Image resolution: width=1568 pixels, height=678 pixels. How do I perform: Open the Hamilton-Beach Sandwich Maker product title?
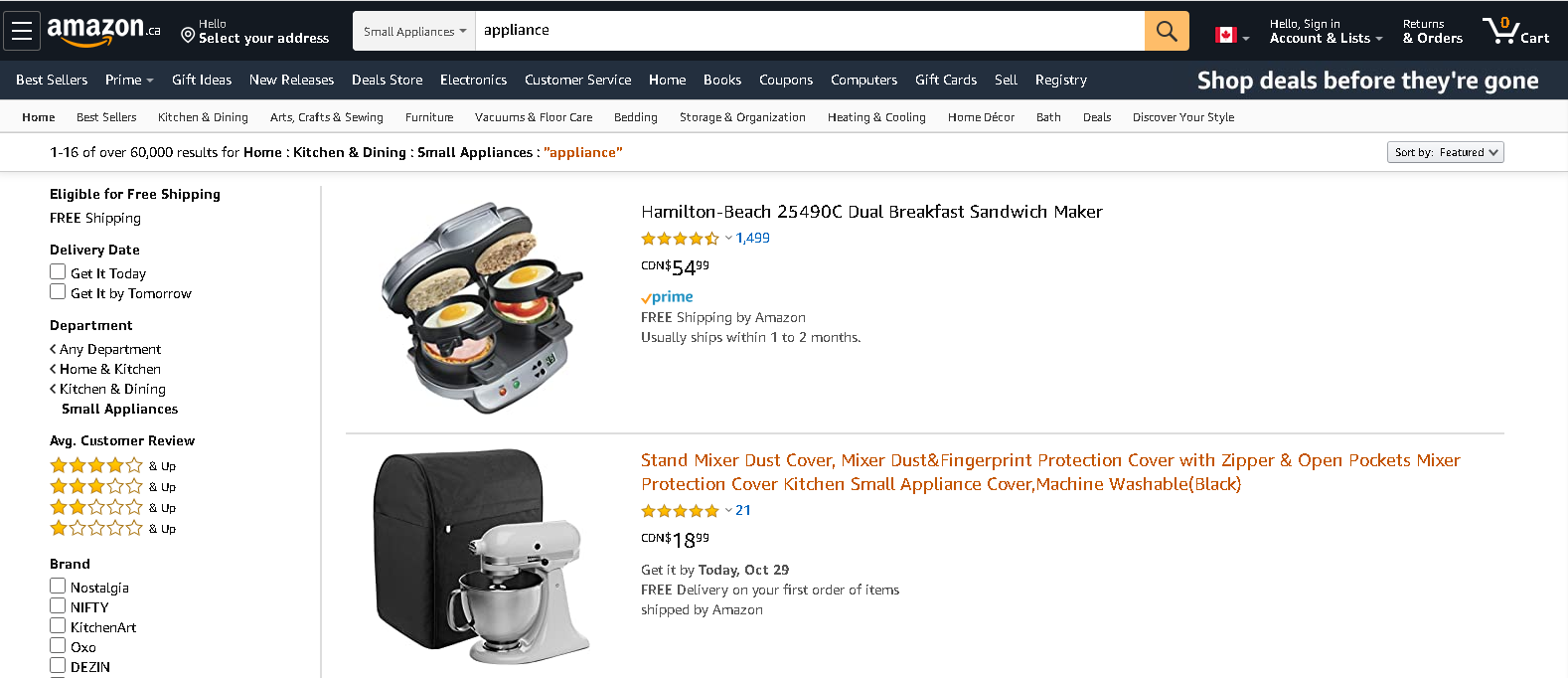871,212
